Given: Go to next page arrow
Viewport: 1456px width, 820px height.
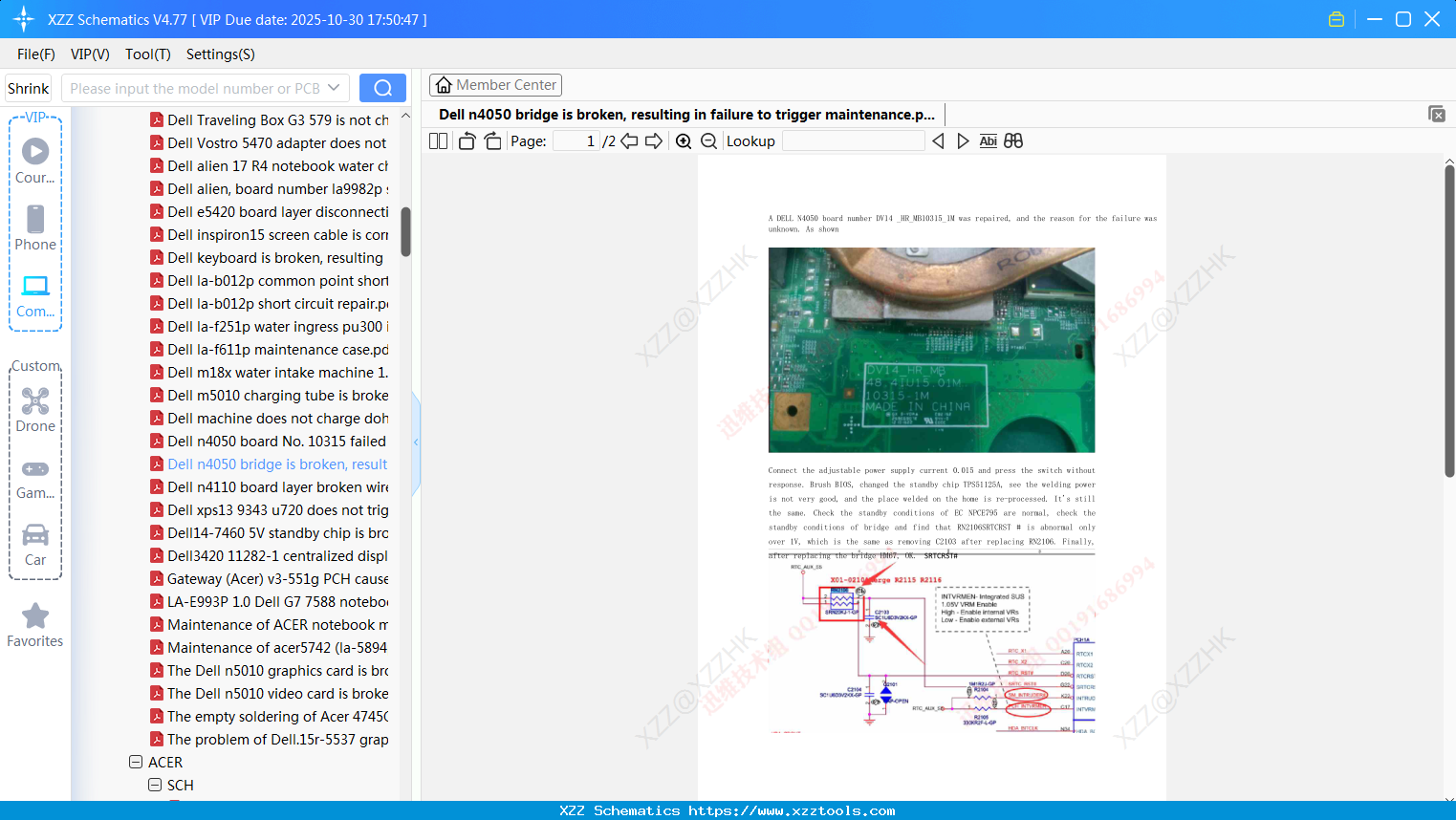Looking at the screenshot, I should point(654,141).
